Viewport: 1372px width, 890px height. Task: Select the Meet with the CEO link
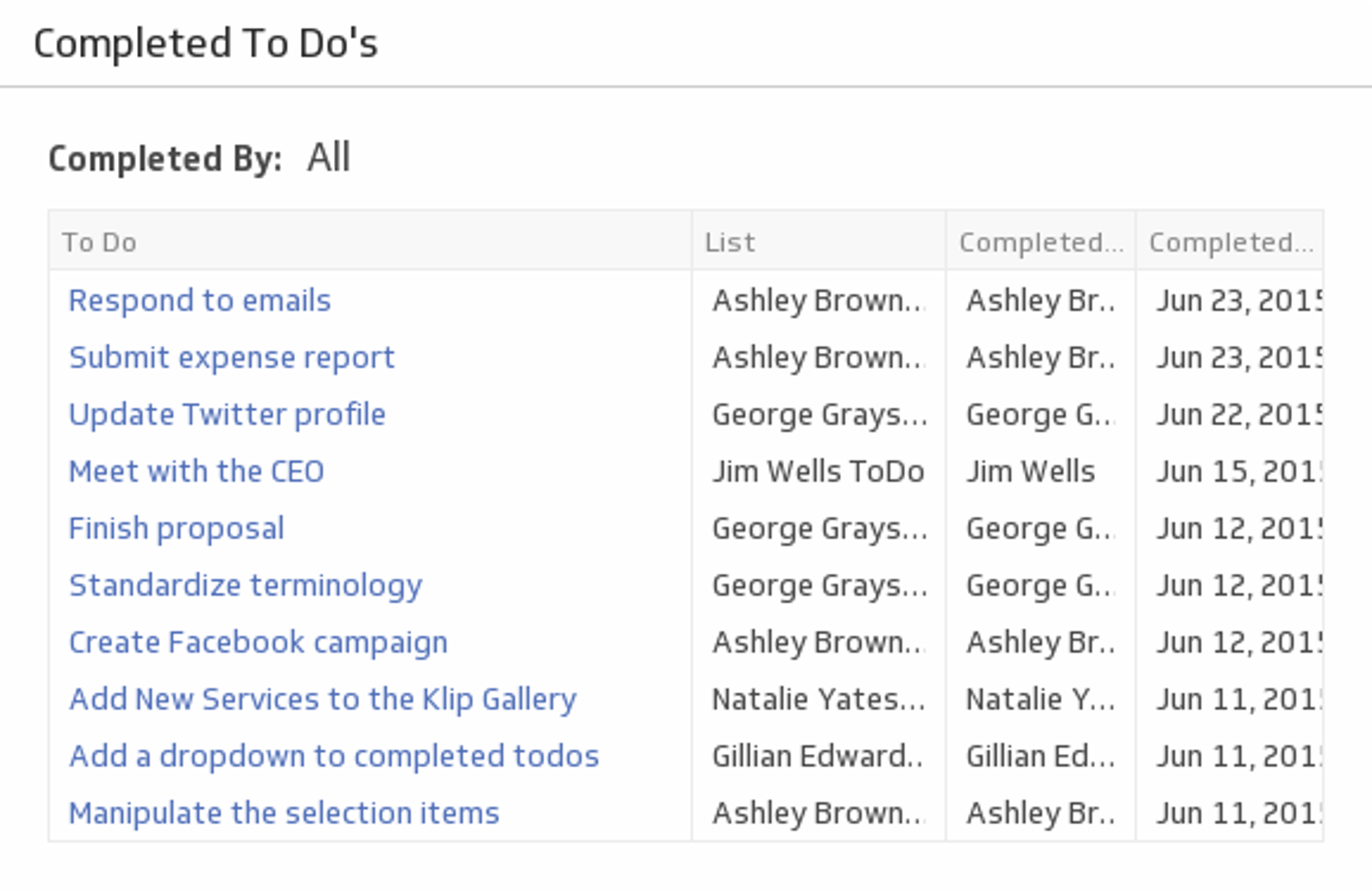[x=196, y=471]
